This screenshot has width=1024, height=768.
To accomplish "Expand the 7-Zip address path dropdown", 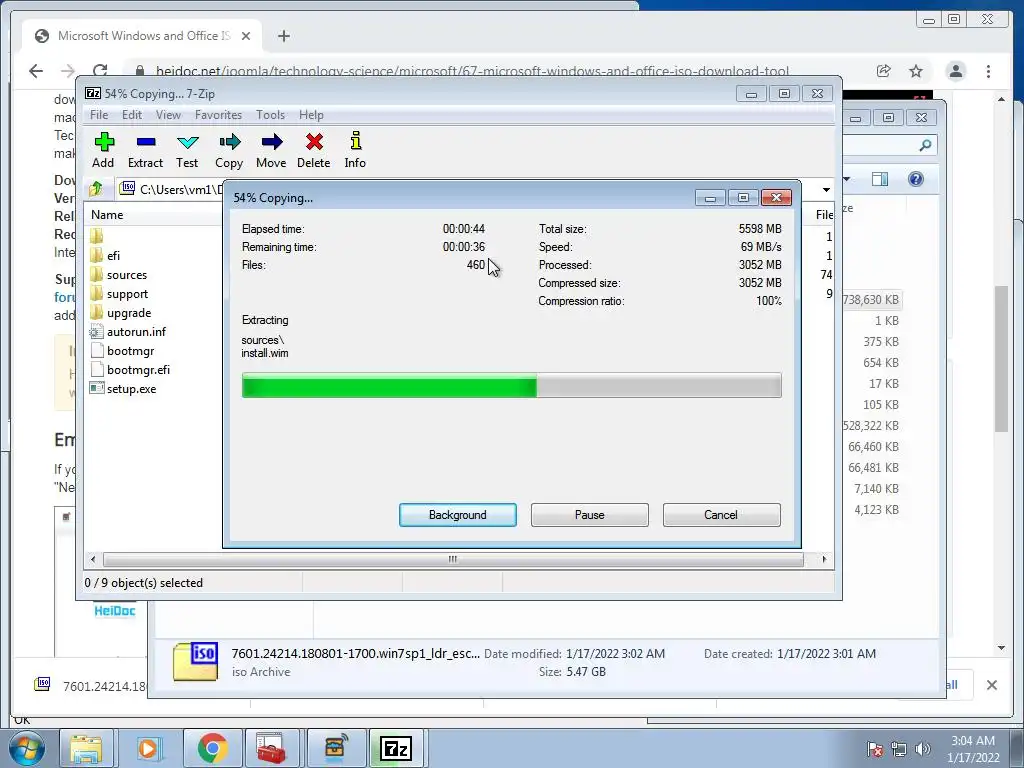I will [826, 190].
